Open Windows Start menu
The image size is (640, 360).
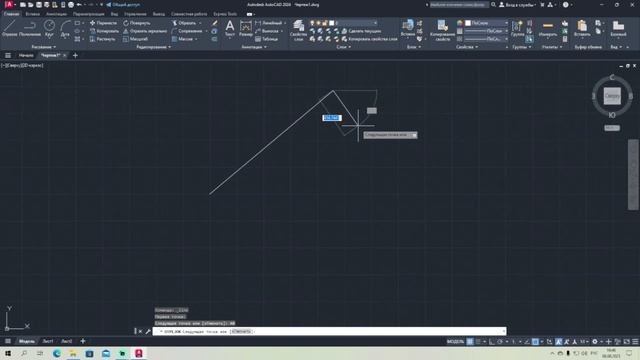(7, 353)
